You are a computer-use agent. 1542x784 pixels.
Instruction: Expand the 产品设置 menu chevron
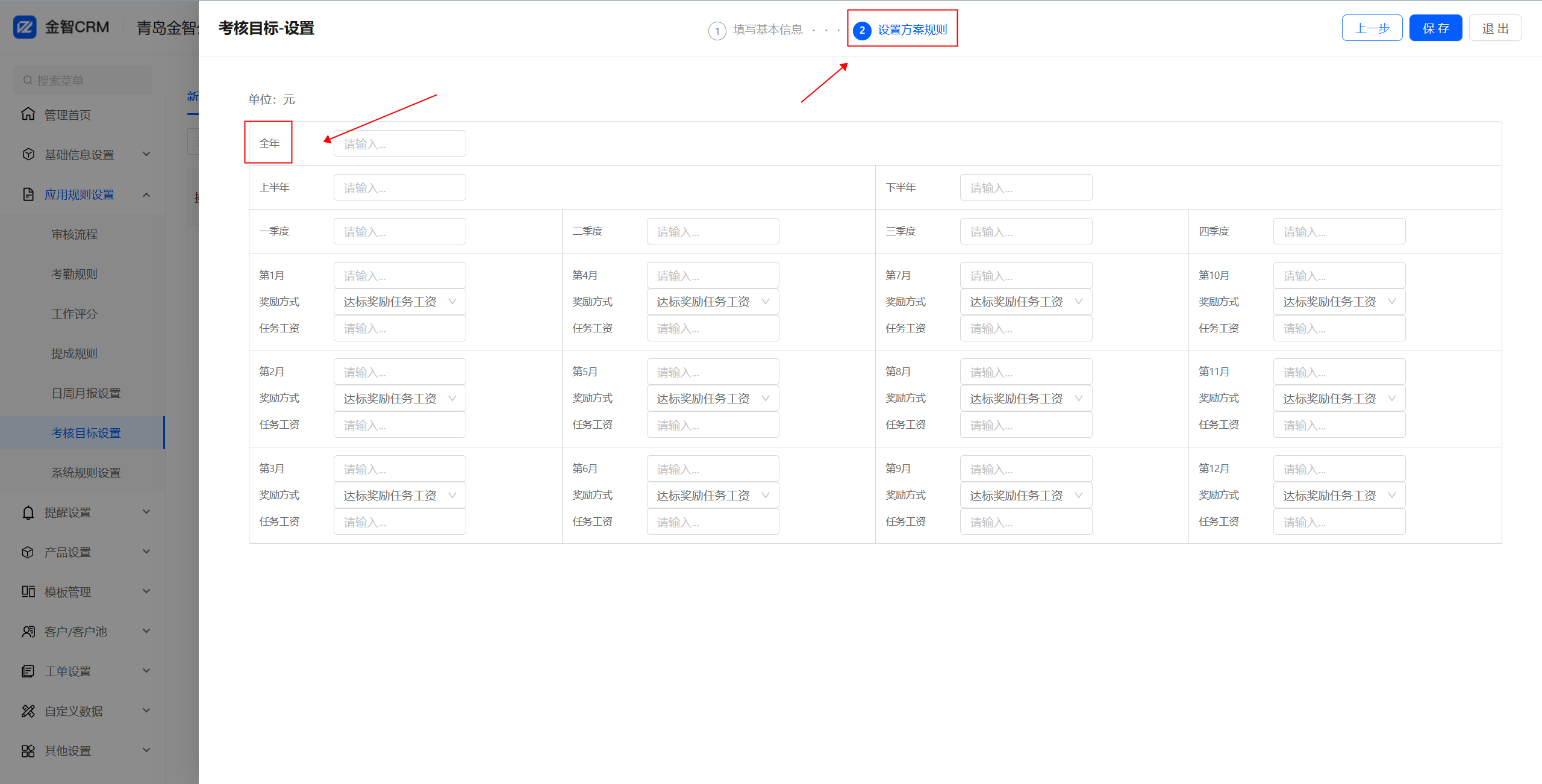[x=146, y=552]
